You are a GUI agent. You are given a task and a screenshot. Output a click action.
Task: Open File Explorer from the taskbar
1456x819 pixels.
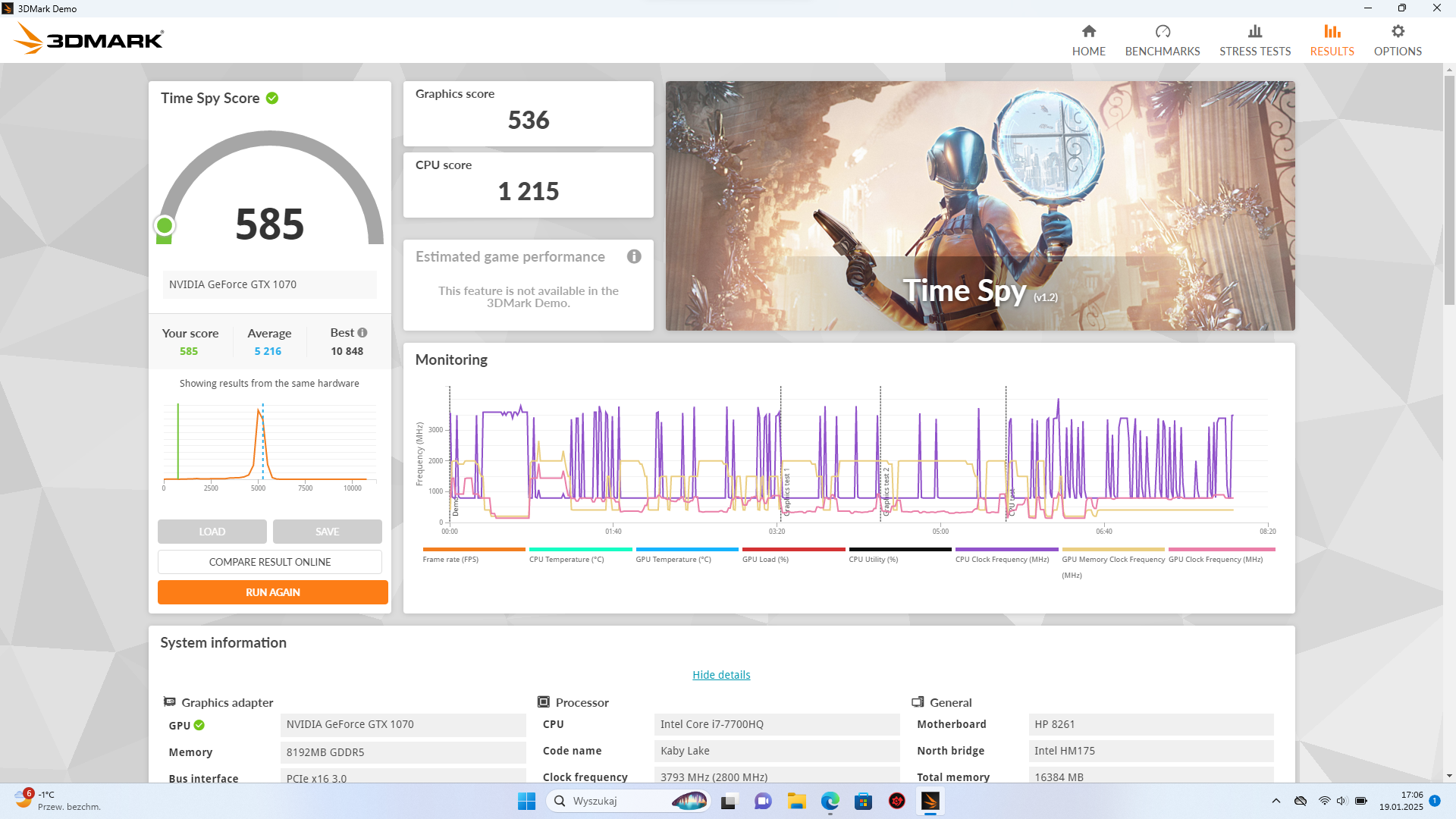pos(796,801)
